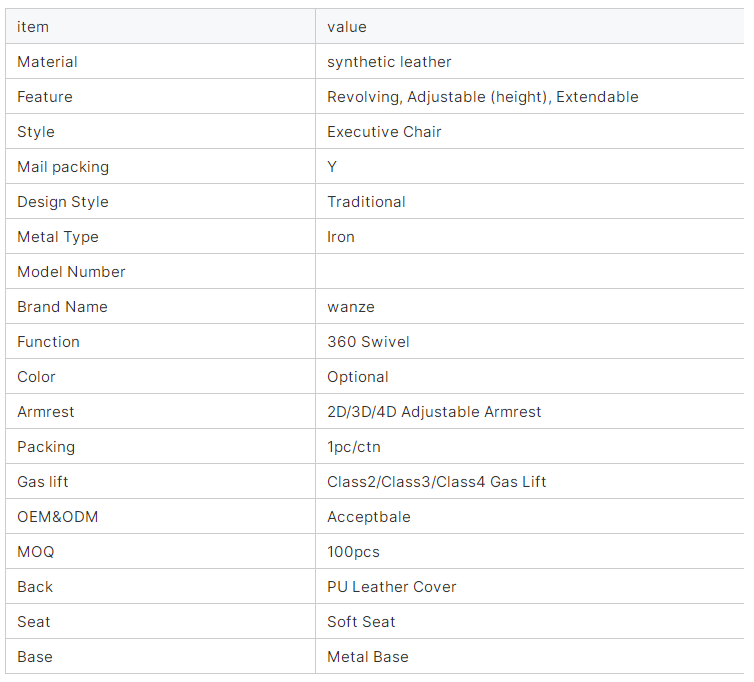The height and width of the screenshot is (682, 754).
Task: Select the 'Soft Seat' value cell
Action: click(x=361, y=622)
